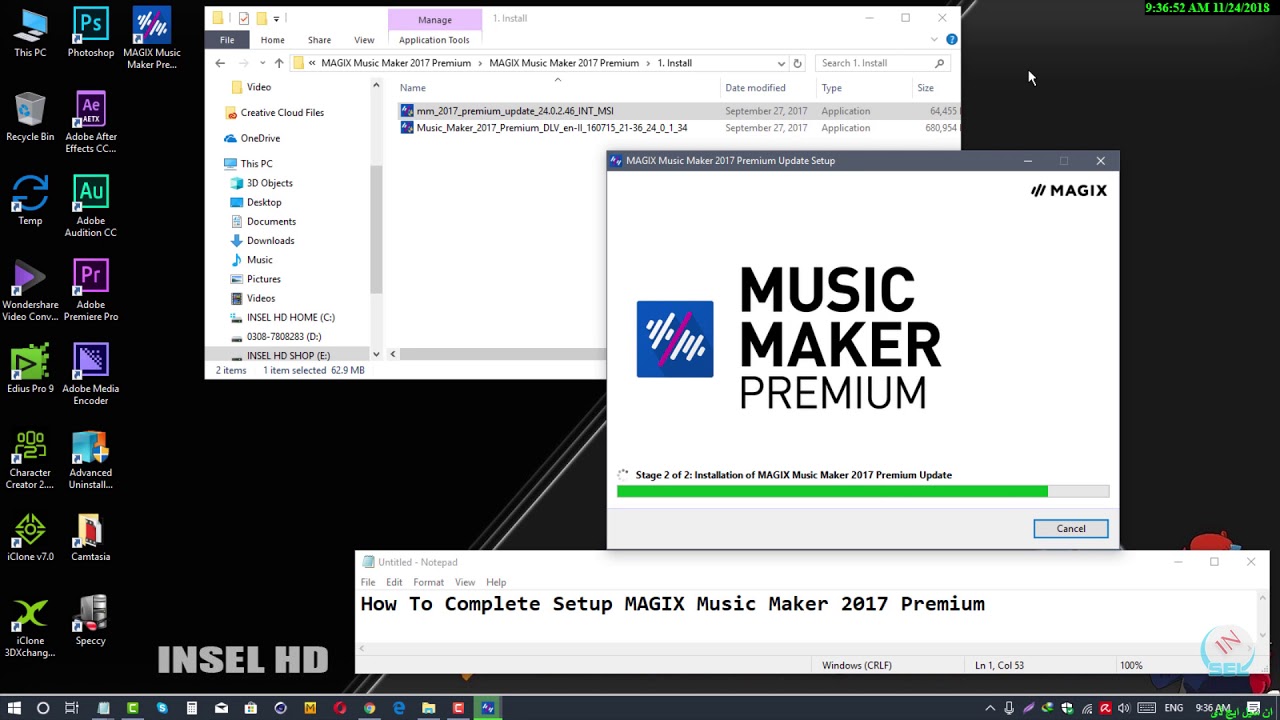Open the View ribbon tab in Explorer
Screen dimensions: 1280x720
point(364,40)
